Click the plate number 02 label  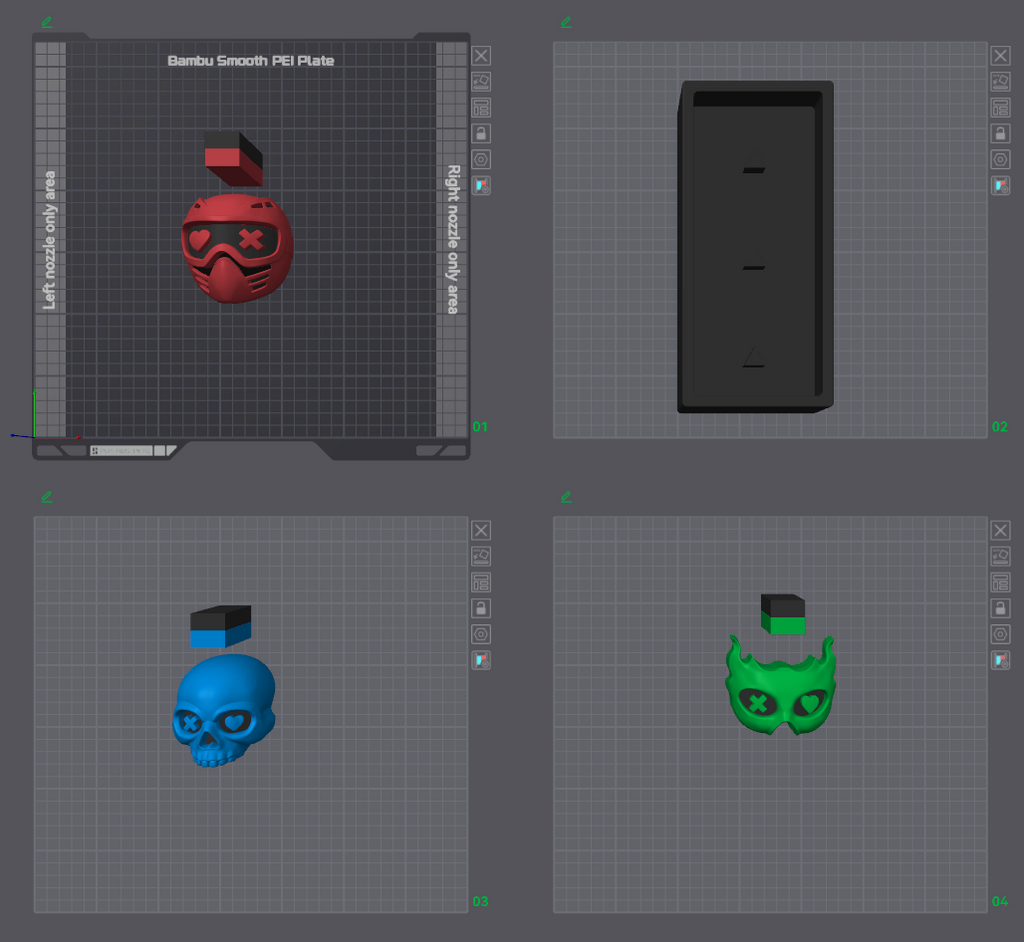tap(1000, 427)
